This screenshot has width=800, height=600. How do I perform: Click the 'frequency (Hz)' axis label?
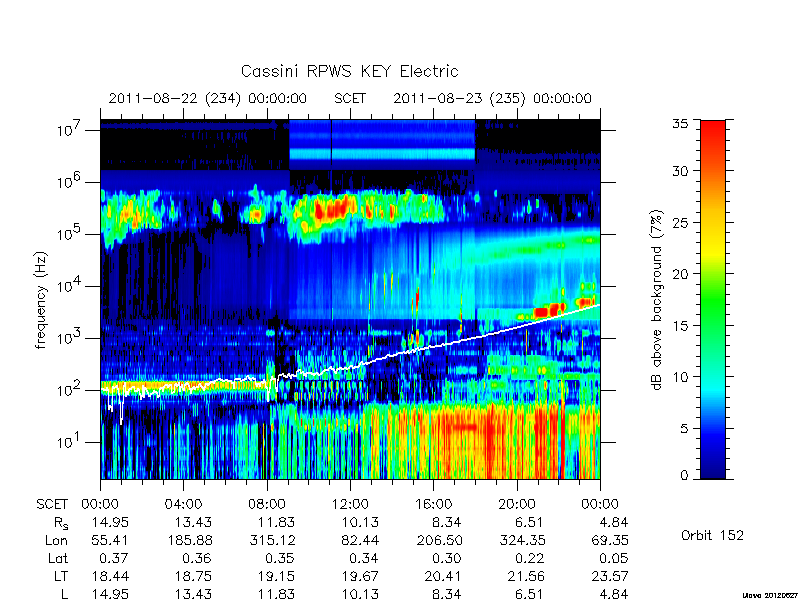click(42, 300)
